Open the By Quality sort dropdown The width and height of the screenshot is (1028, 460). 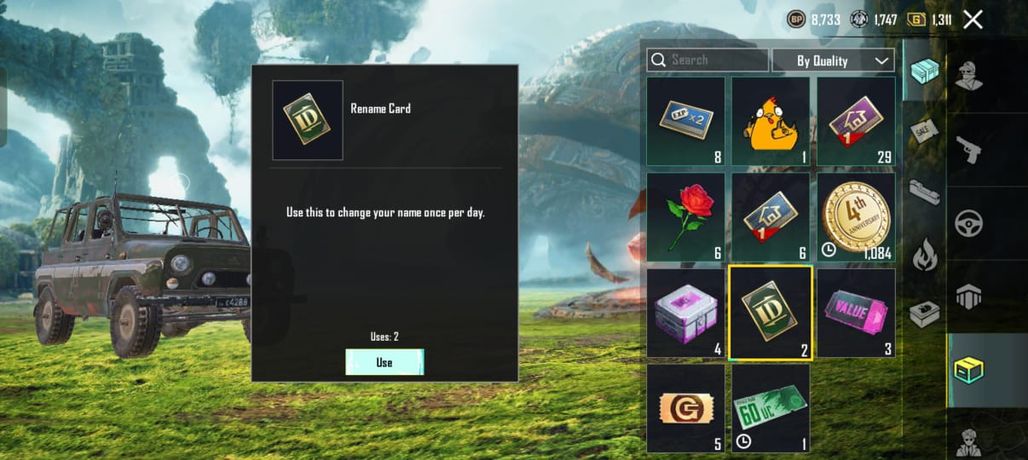pyautogui.click(x=833, y=60)
